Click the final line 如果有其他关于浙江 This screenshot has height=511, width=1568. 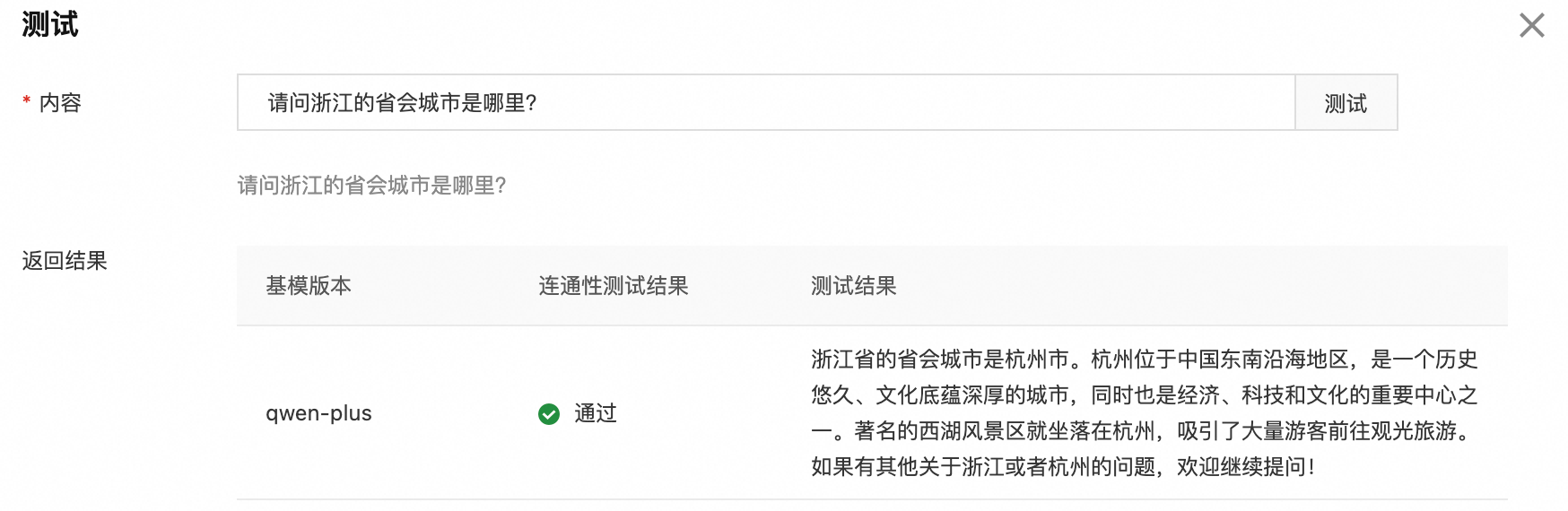tap(1064, 467)
